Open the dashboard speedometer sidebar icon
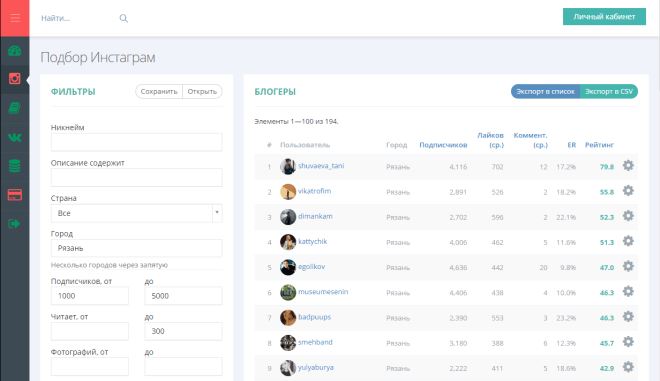The image size is (660, 381). tap(15, 51)
